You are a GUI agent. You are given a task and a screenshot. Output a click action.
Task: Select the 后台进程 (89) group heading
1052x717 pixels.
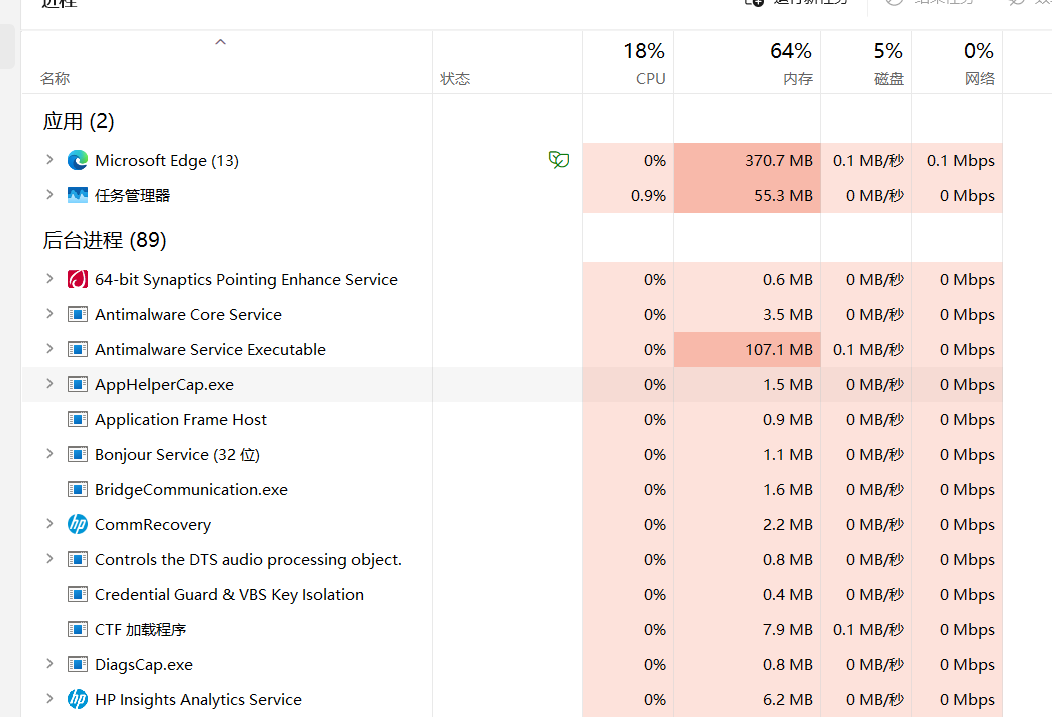tap(105, 240)
